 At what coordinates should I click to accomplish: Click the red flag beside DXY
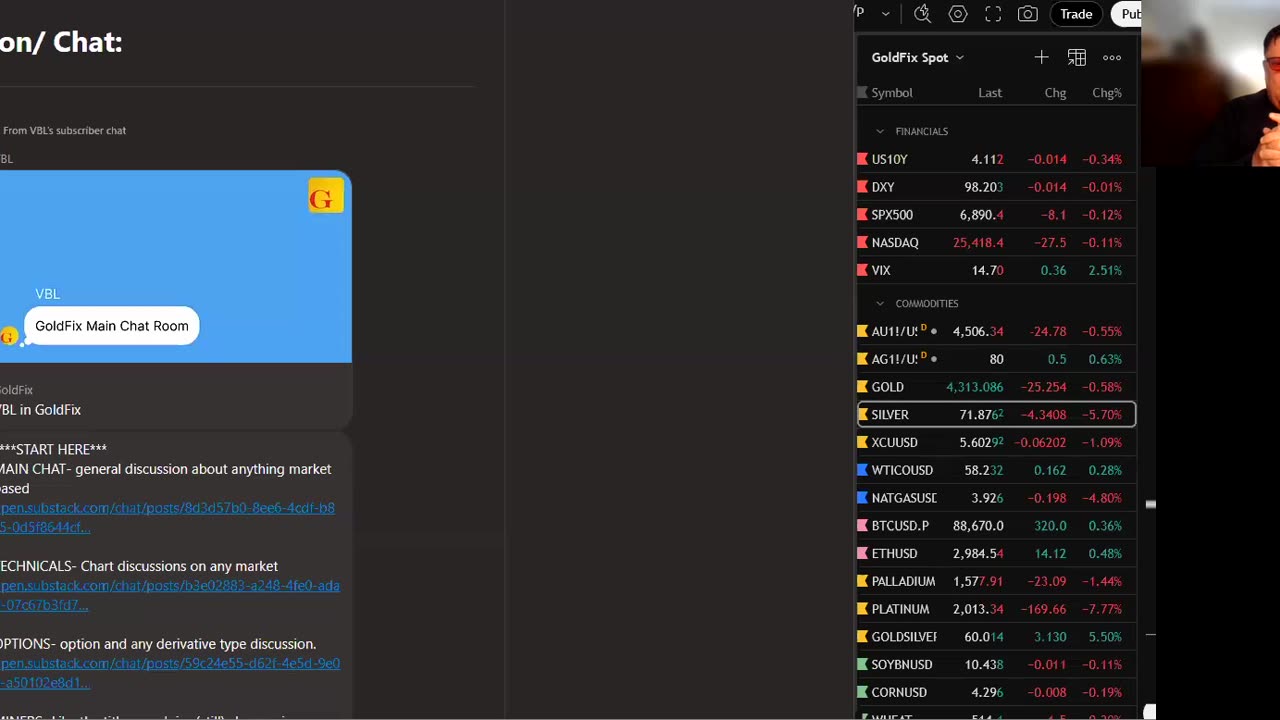862,187
